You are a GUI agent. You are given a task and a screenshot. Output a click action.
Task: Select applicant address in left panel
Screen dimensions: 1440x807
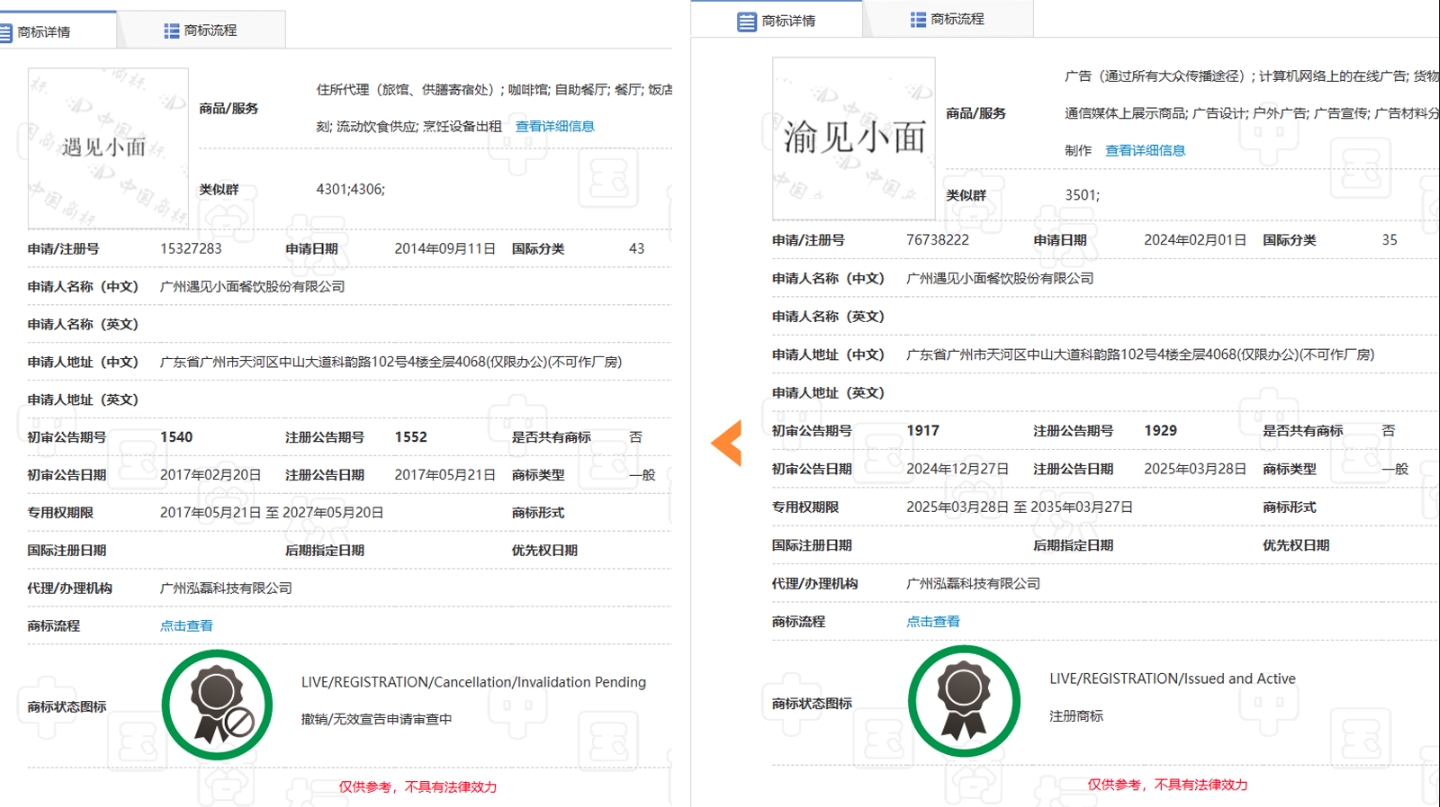(391, 362)
